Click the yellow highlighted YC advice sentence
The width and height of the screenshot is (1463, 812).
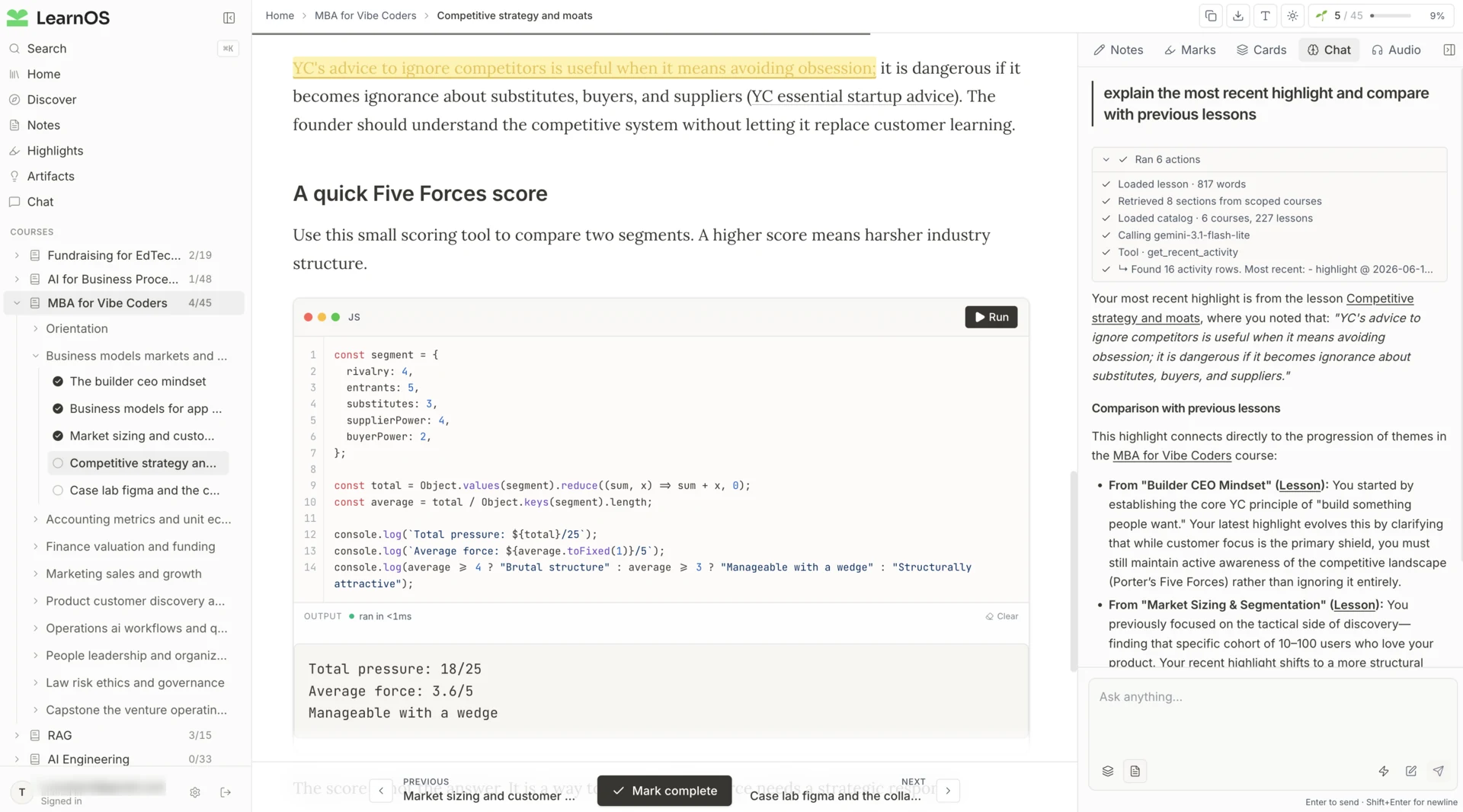click(584, 68)
